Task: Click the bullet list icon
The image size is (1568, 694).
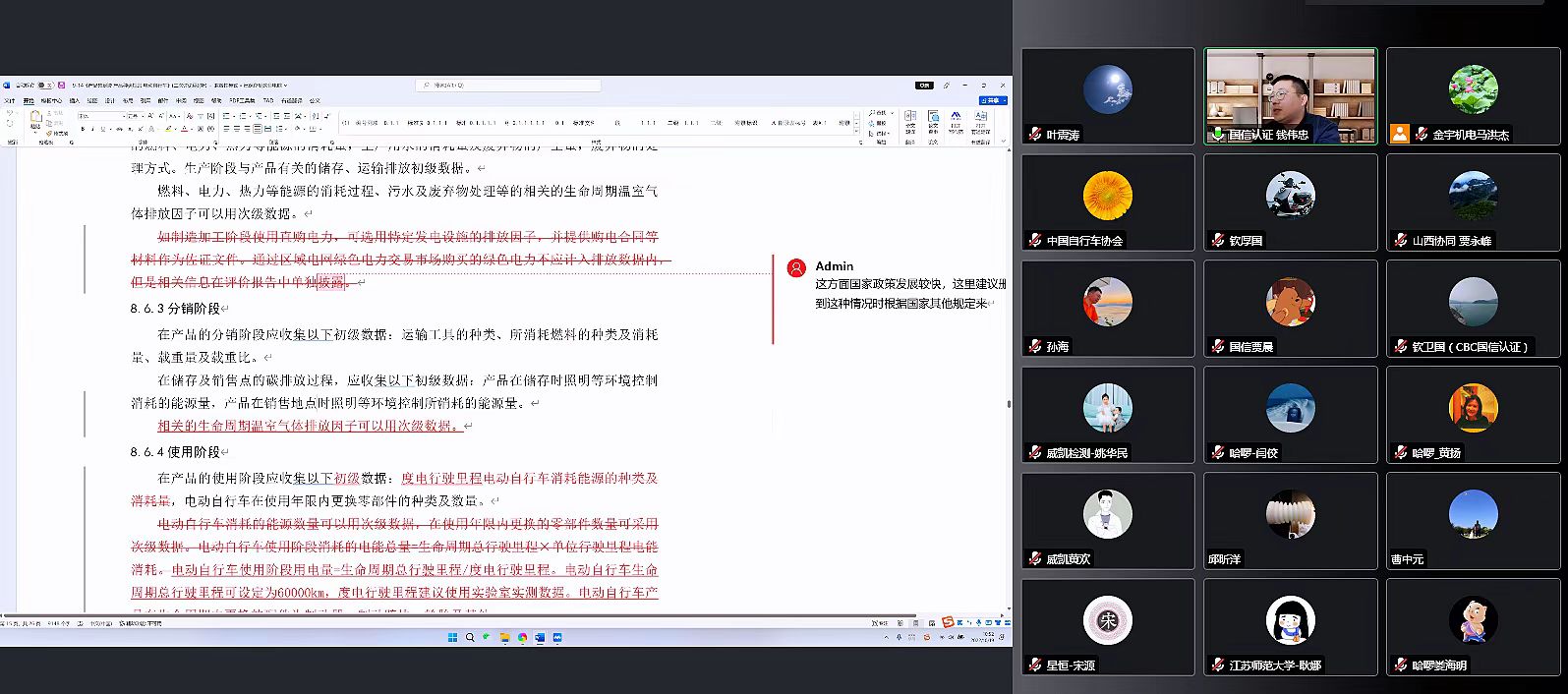Action: [x=227, y=116]
